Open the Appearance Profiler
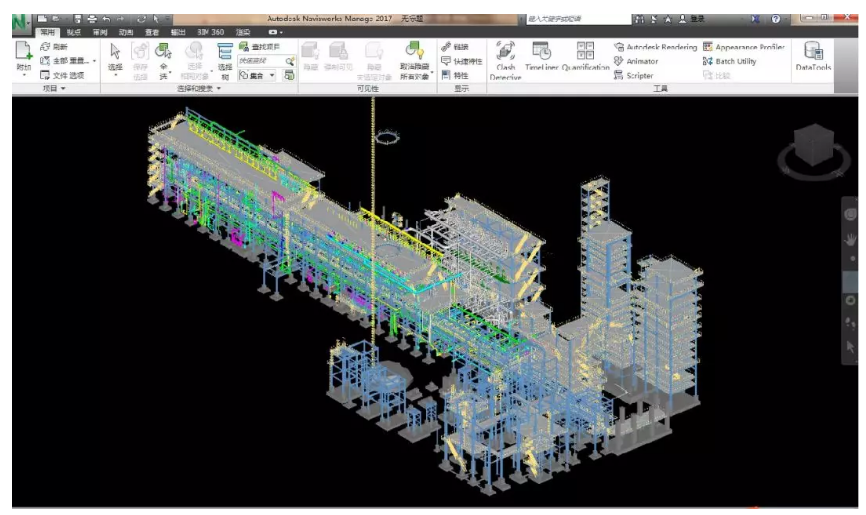 point(744,47)
